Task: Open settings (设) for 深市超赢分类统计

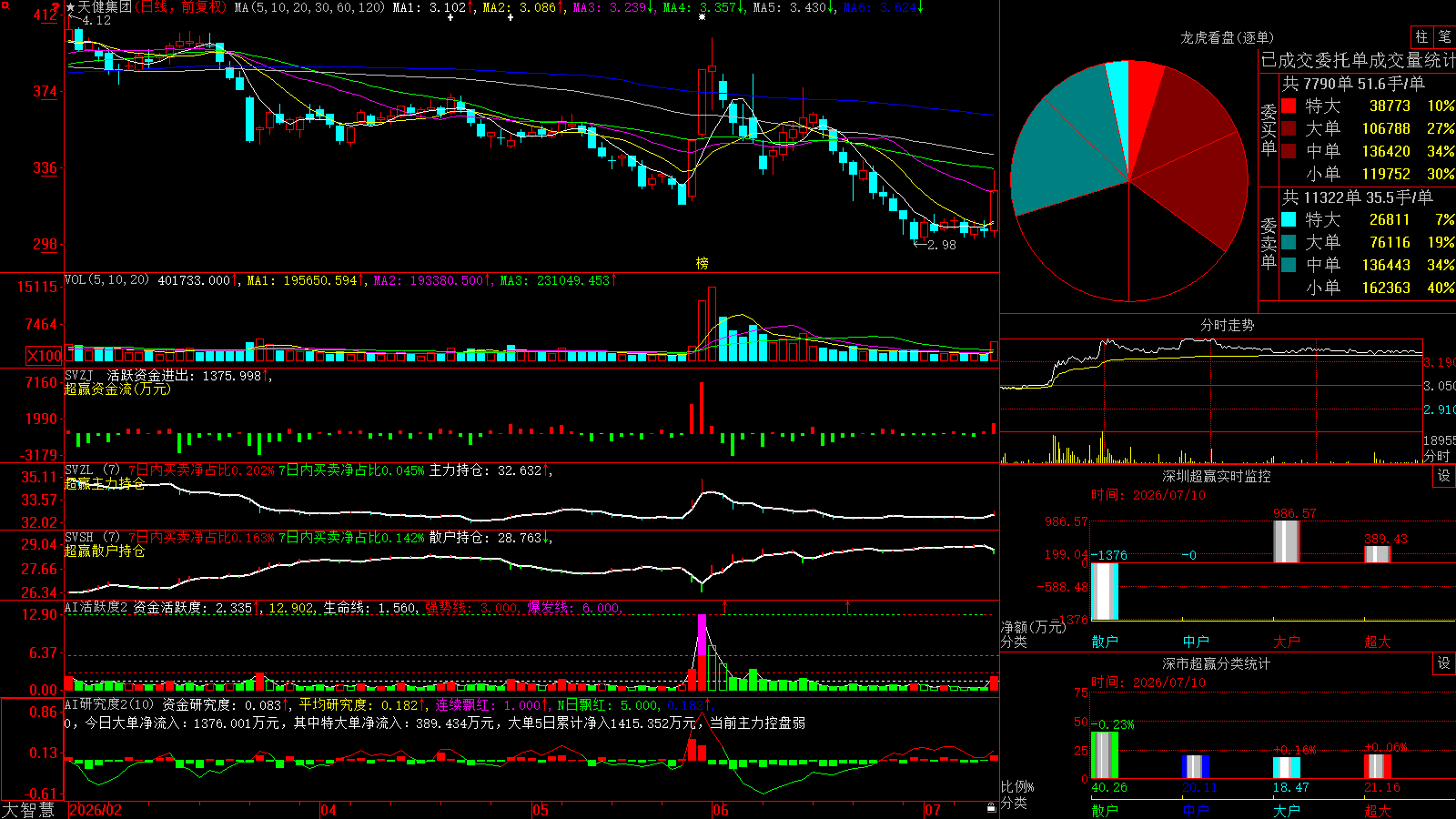Action: (1444, 663)
